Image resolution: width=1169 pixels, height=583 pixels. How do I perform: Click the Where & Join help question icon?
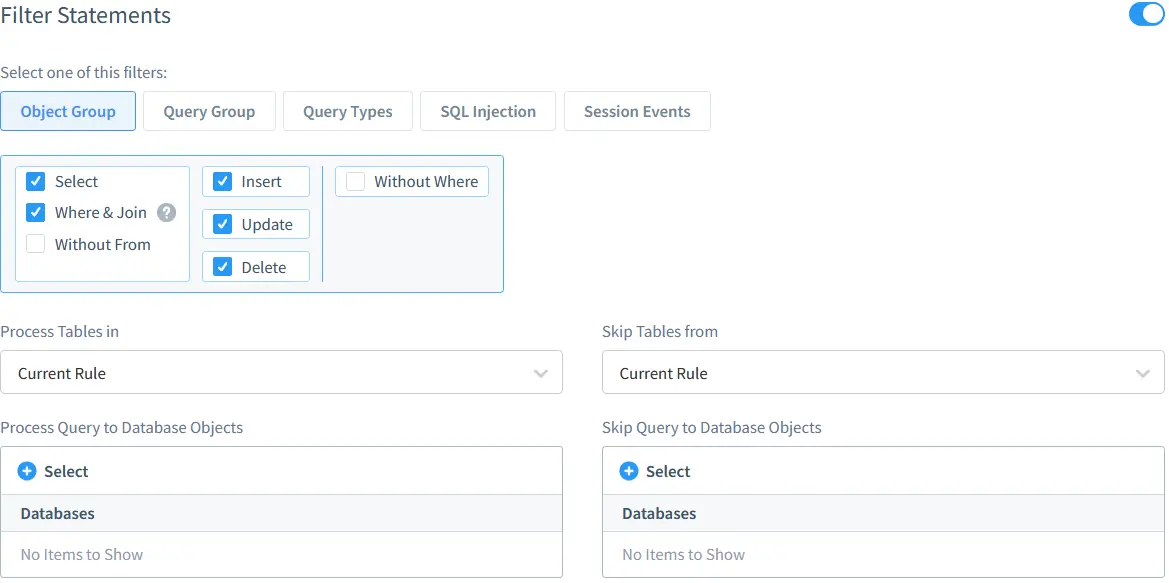[167, 212]
